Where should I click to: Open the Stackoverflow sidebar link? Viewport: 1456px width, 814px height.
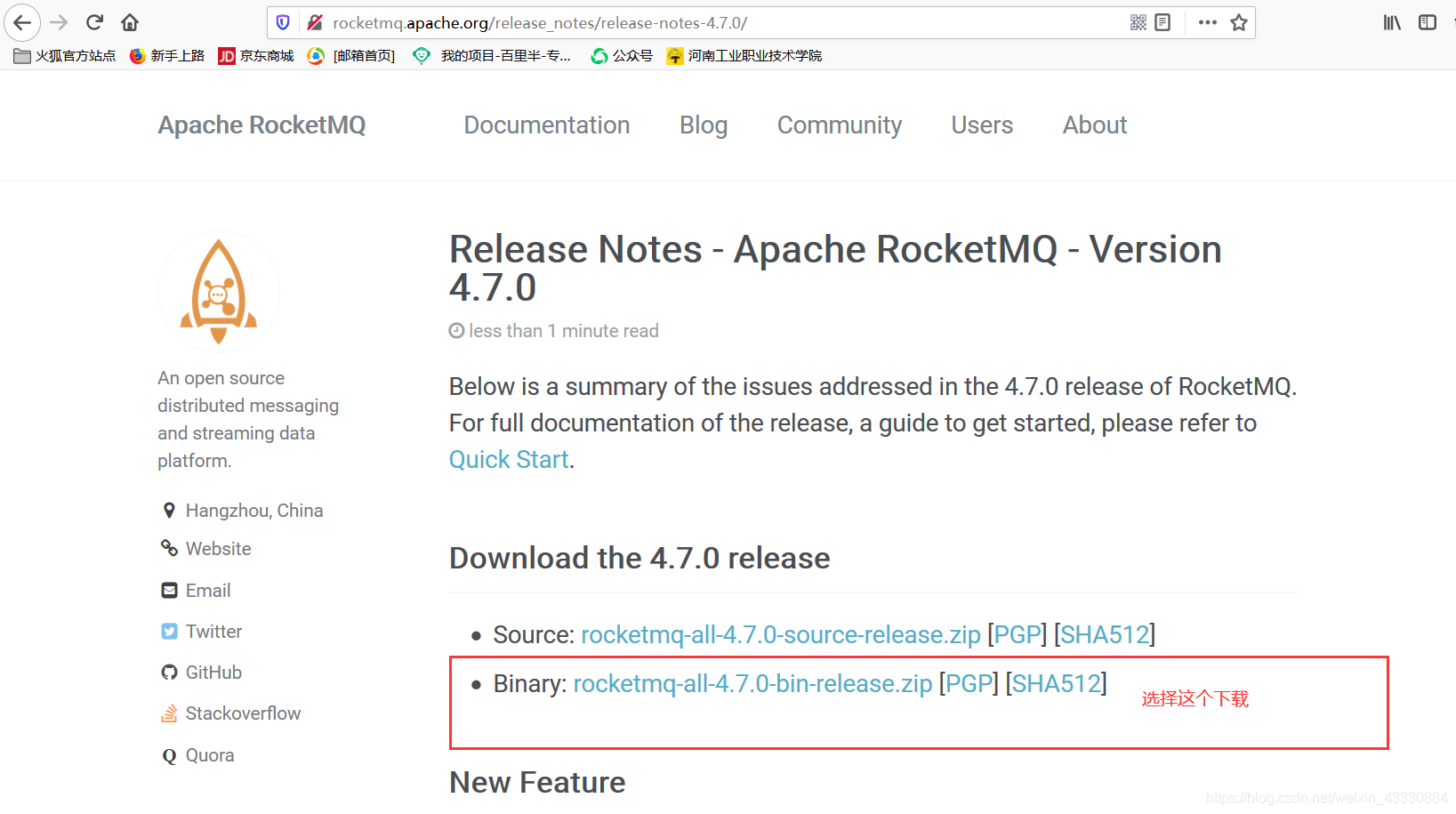coord(243,713)
